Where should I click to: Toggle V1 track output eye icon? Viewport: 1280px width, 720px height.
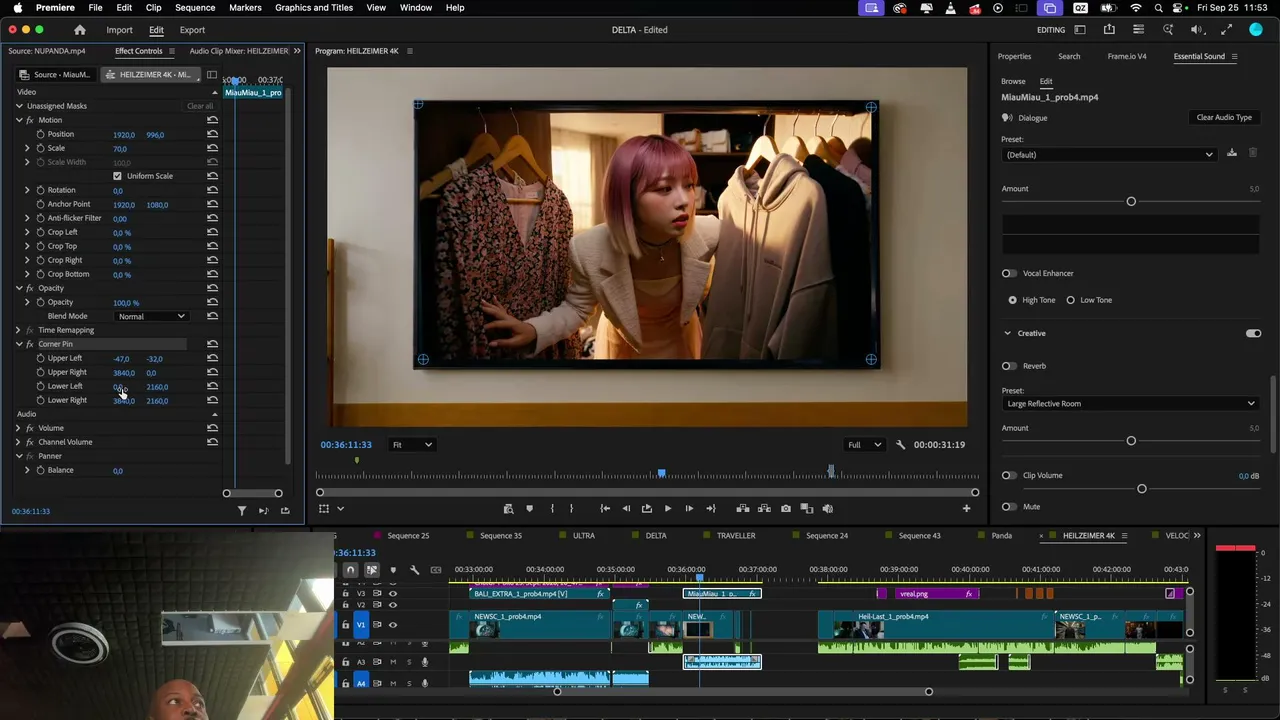tap(392, 625)
